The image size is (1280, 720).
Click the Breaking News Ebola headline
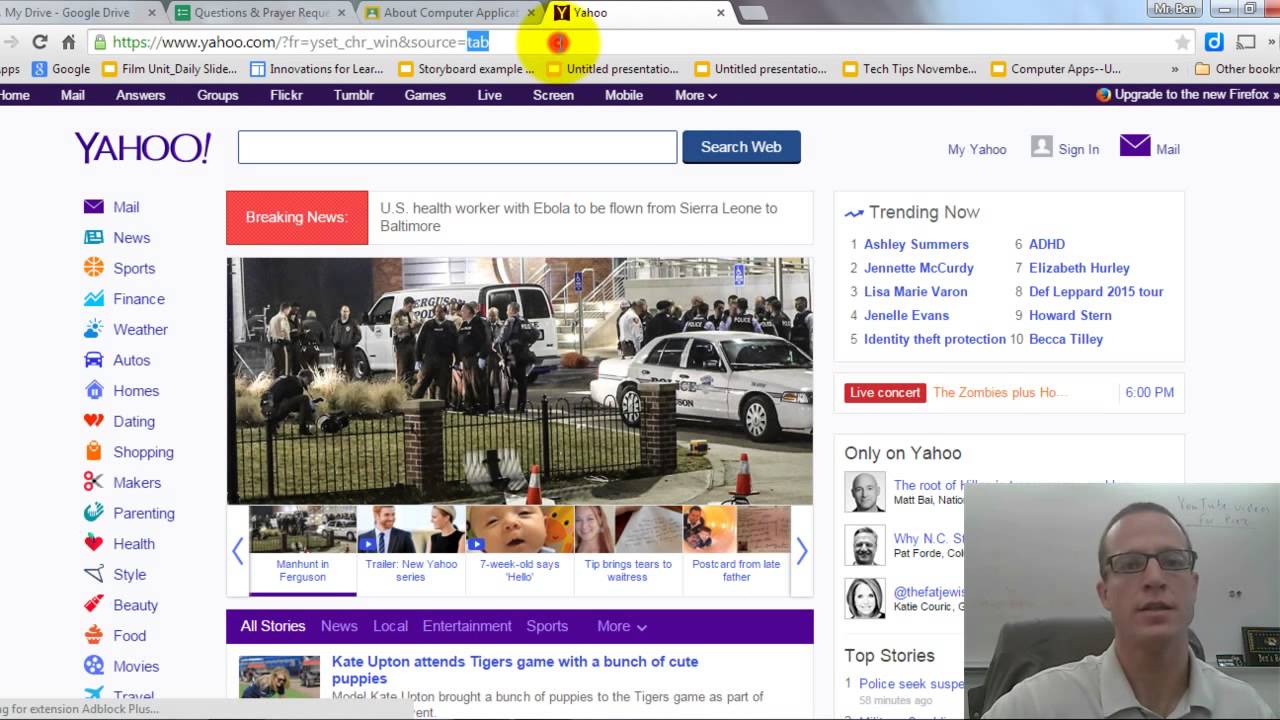[x=579, y=217]
